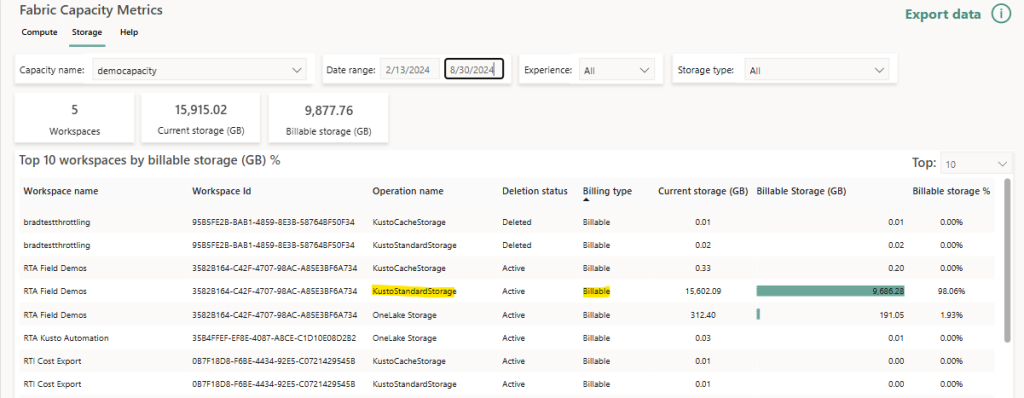Viewport: 1024px width, 398px height.
Task: Sort by Operation name column header
Action: [408, 191]
